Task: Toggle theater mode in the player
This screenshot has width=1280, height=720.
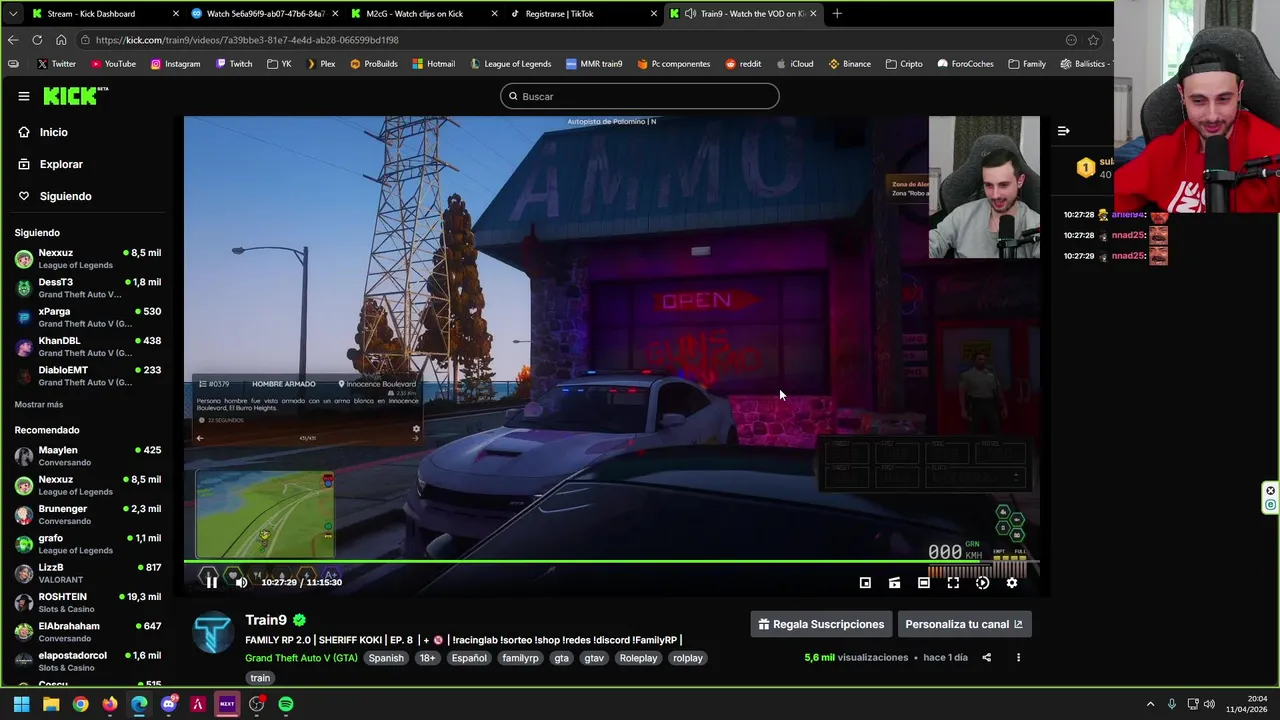Action: point(924,583)
